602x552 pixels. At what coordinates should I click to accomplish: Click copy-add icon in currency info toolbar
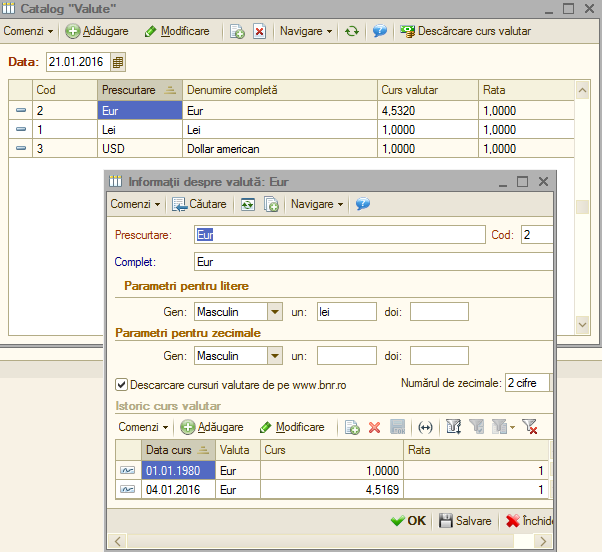tap(271, 204)
